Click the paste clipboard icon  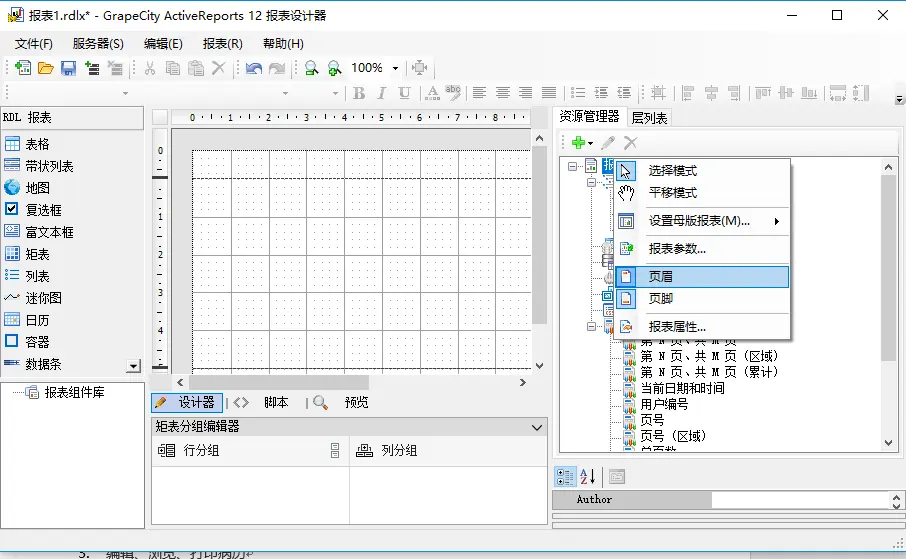click(x=196, y=68)
